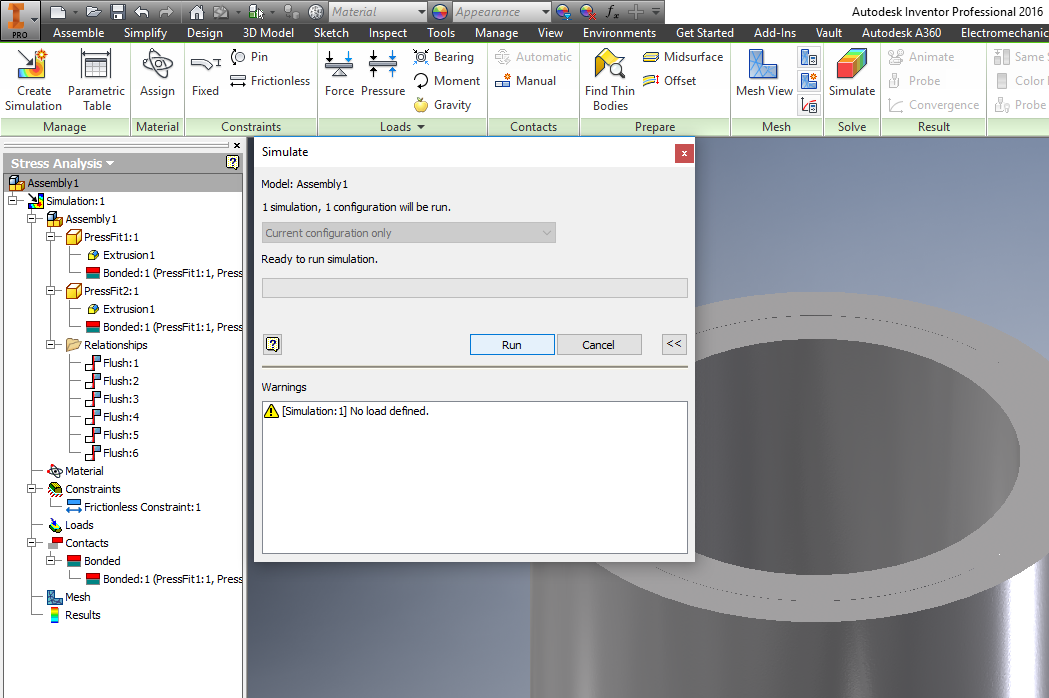
Task: Open the Assemble ribbon tab
Action: pos(78,33)
